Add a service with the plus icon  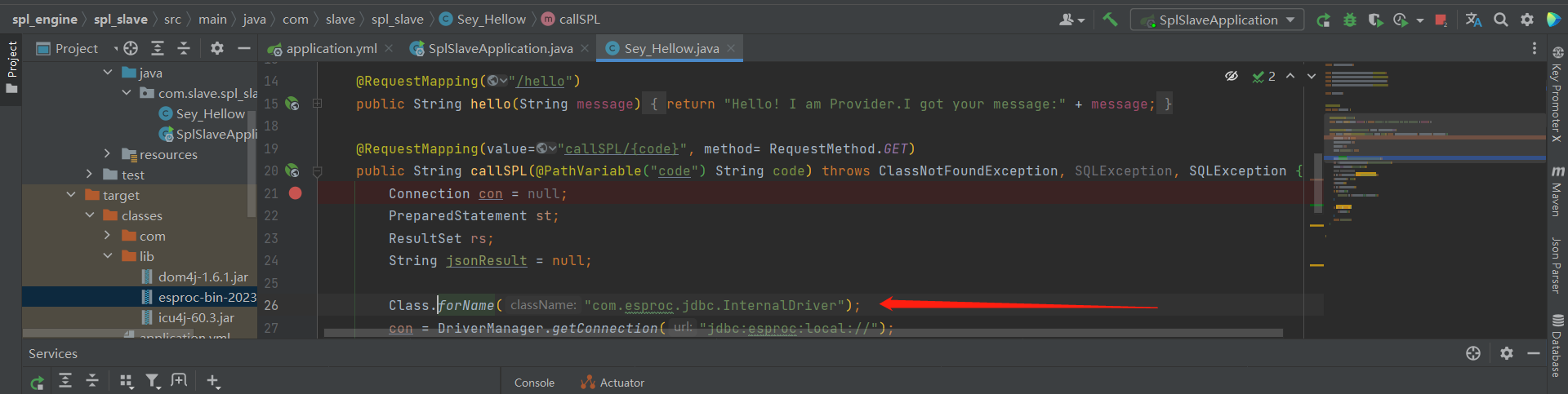point(212,381)
